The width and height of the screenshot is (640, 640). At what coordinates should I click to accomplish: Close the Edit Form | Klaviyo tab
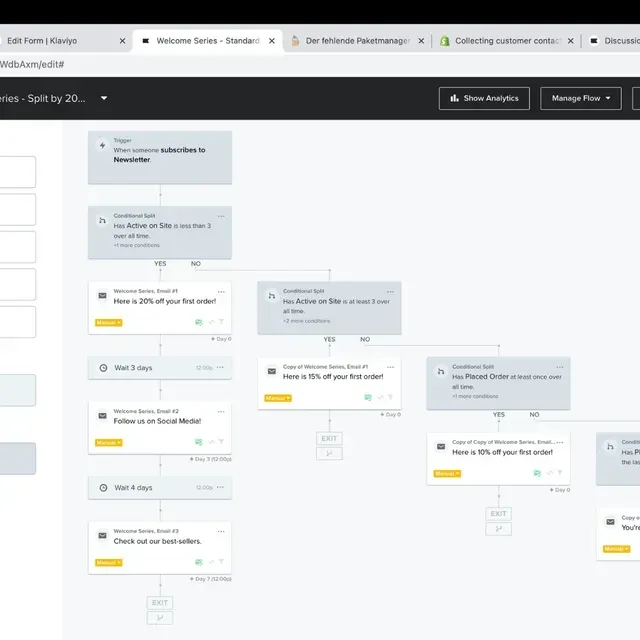coord(122,41)
